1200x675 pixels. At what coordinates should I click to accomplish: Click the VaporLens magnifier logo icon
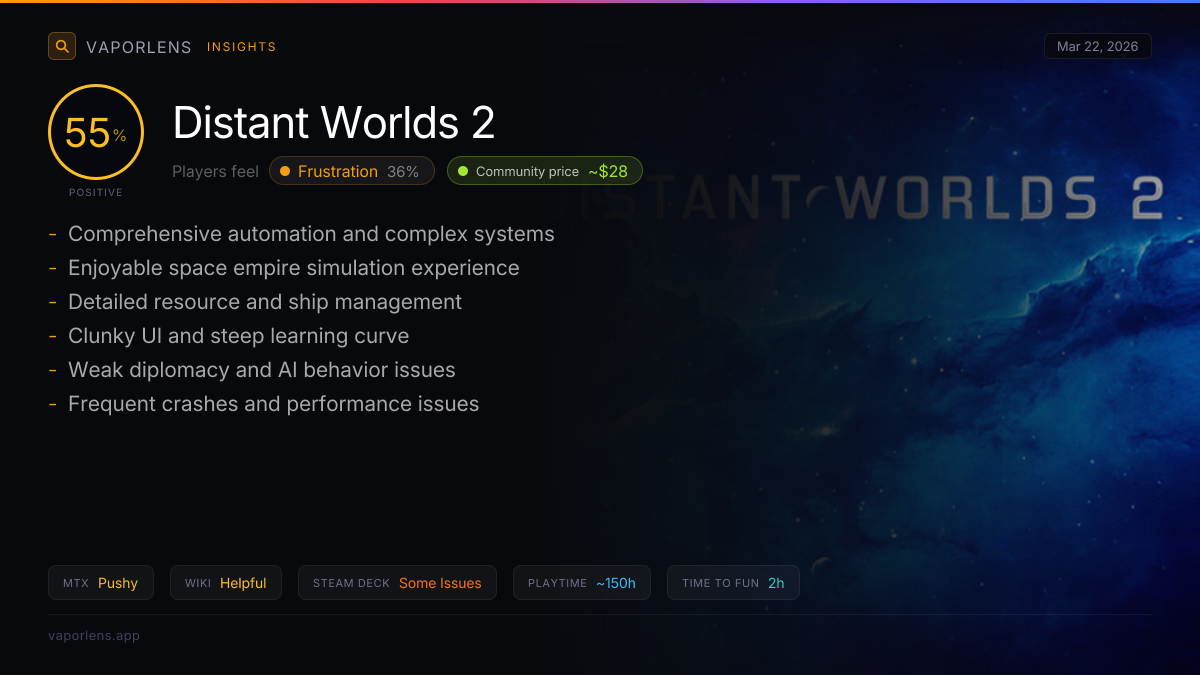tap(62, 46)
